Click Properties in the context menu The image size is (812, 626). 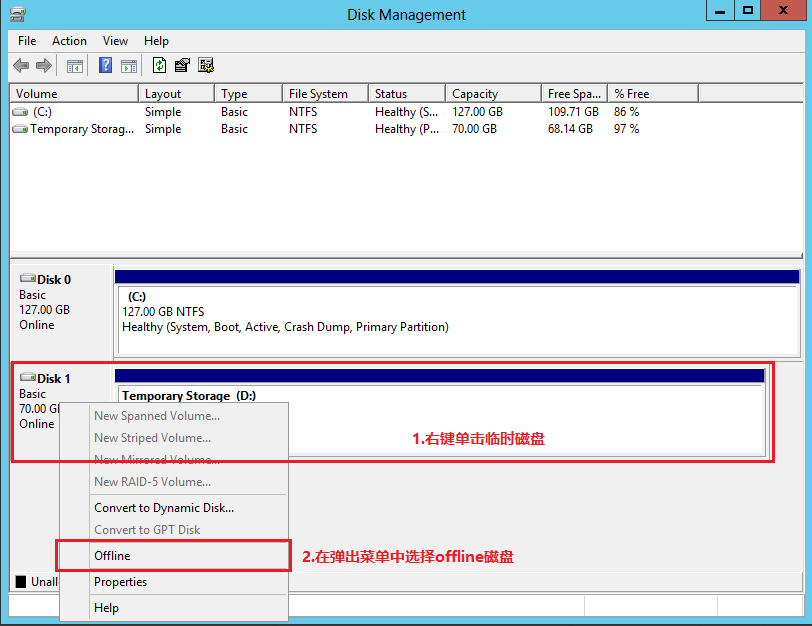click(x=120, y=582)
